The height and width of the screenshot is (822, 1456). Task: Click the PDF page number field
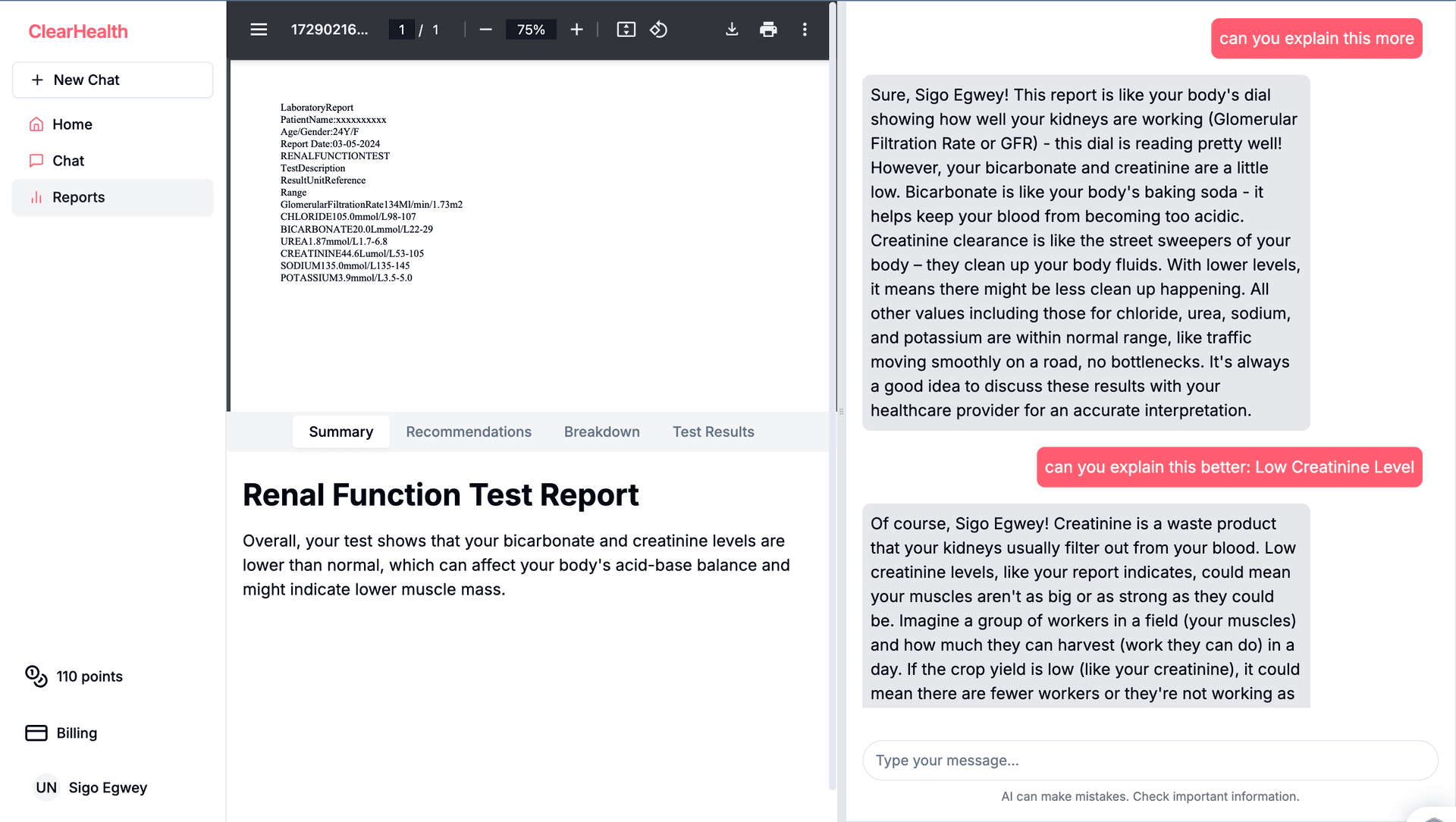pos(401,30)
